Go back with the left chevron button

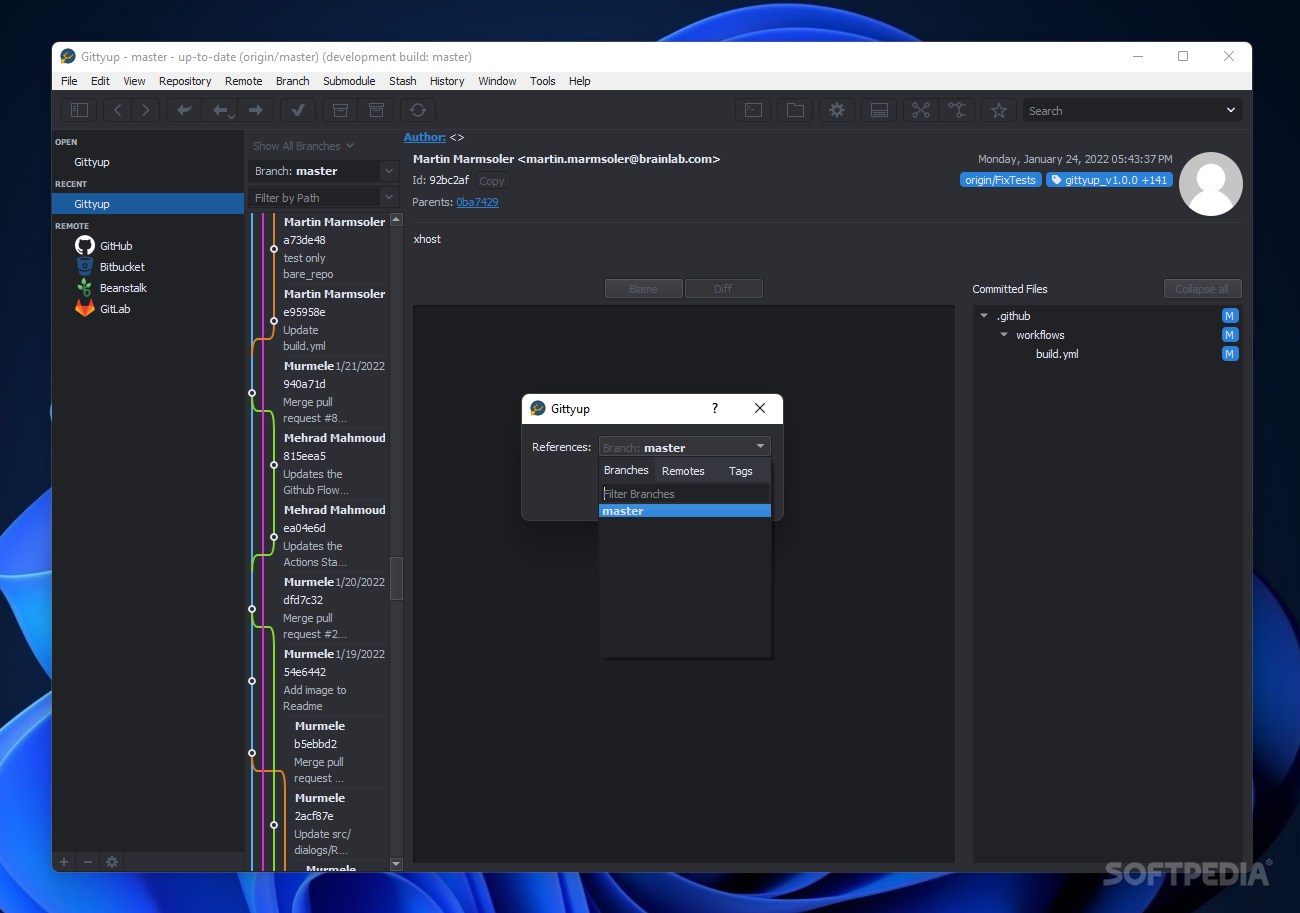pos(118,110)
